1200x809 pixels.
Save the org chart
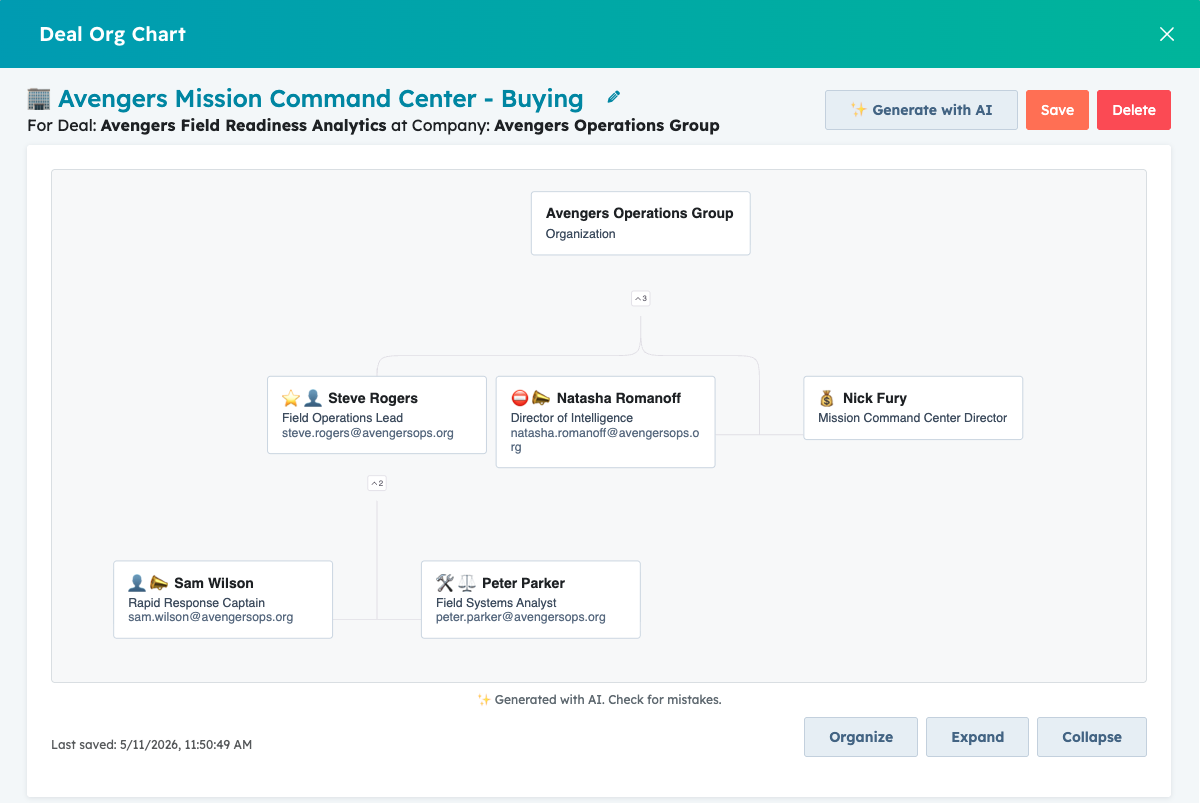(x=1057, y=110)
